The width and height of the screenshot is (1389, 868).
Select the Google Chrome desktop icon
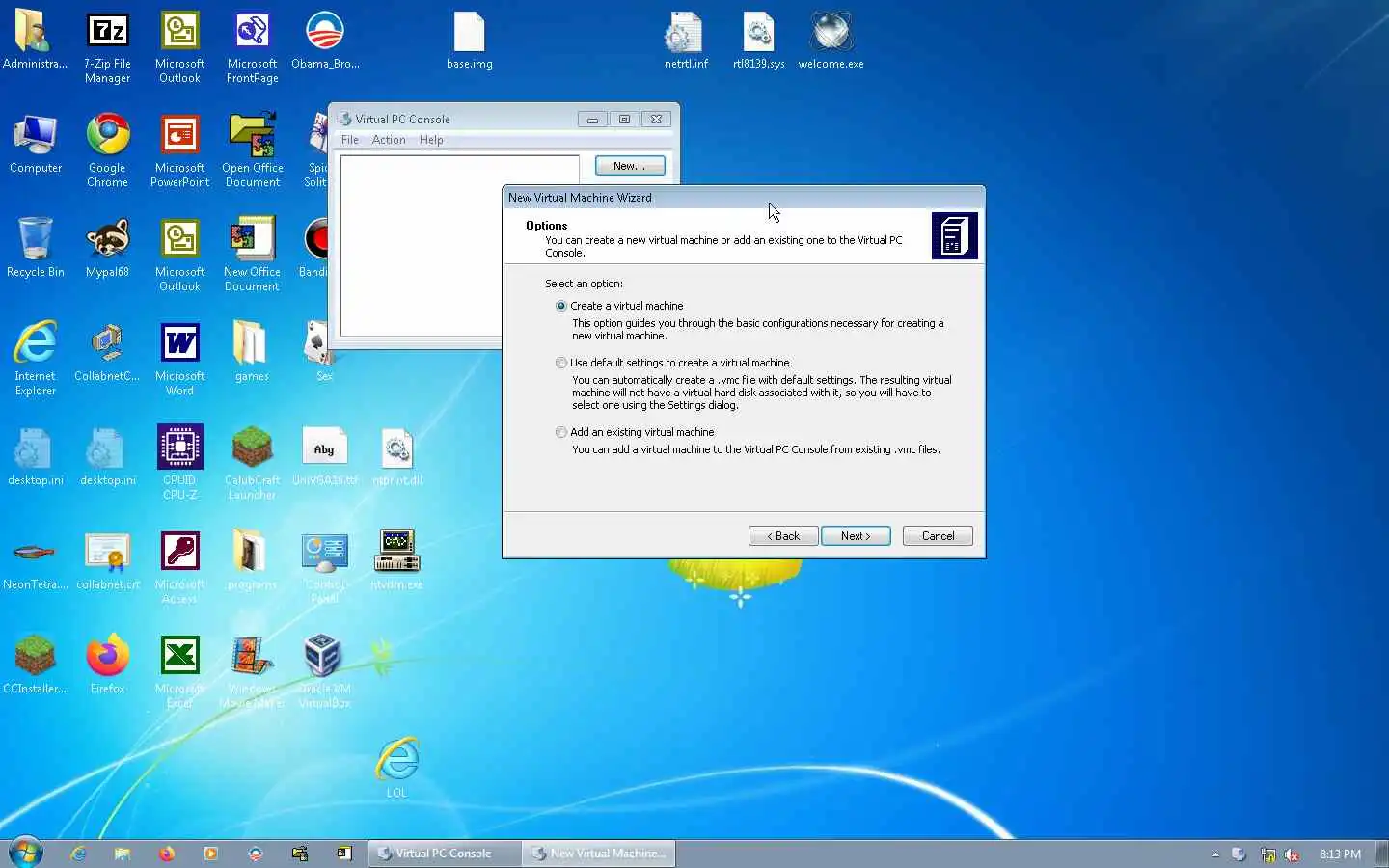[107, 151]
